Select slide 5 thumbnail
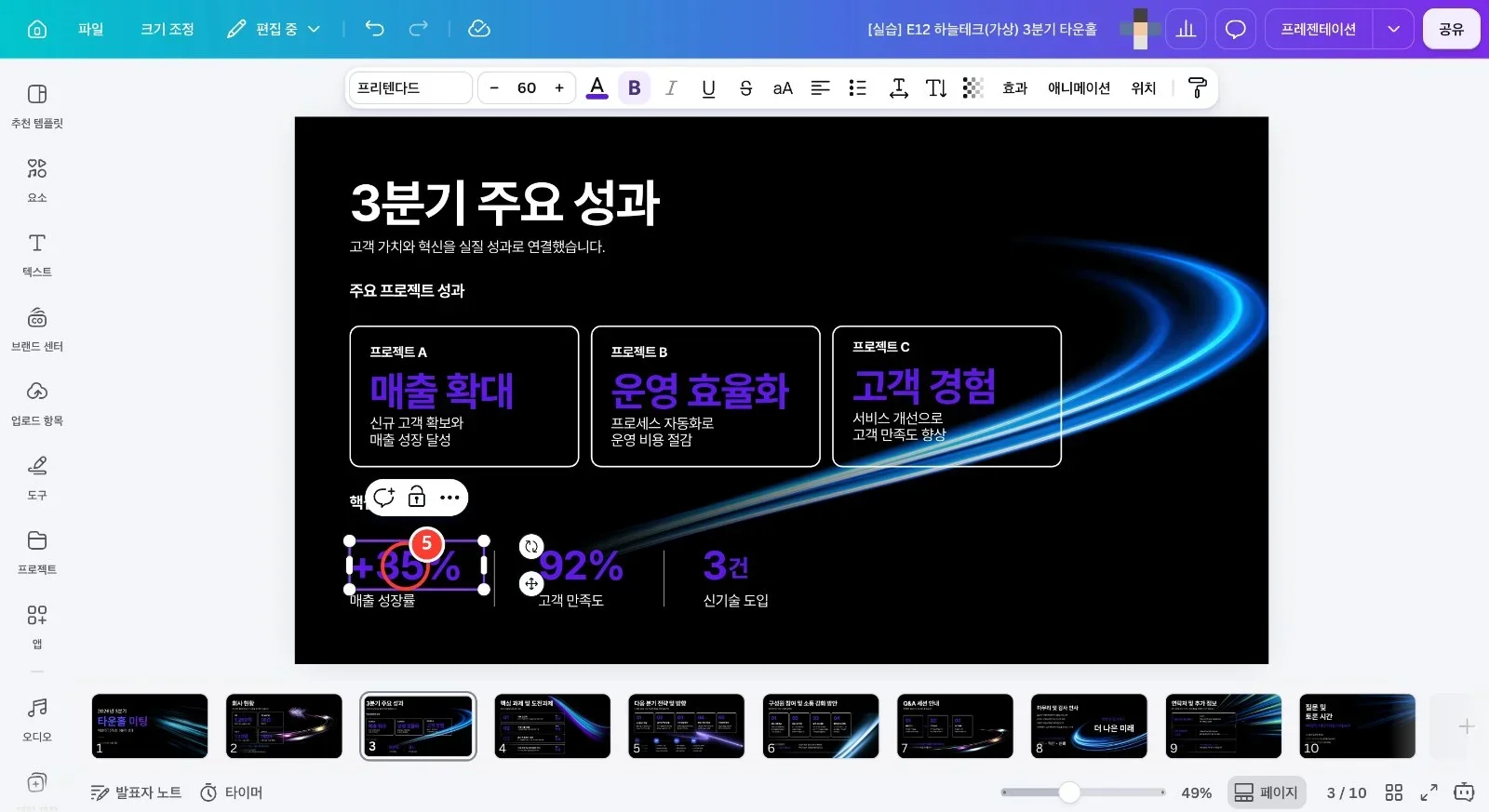The height and width of the screenshot is (812, 1489). 686,725
